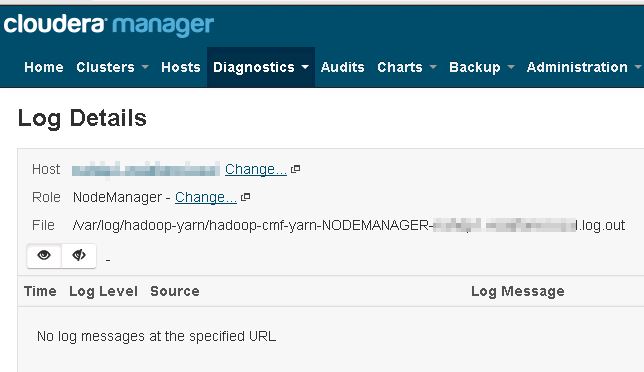Open the Audits page
This screenshot has width=644, height=372.
(343, 67)
